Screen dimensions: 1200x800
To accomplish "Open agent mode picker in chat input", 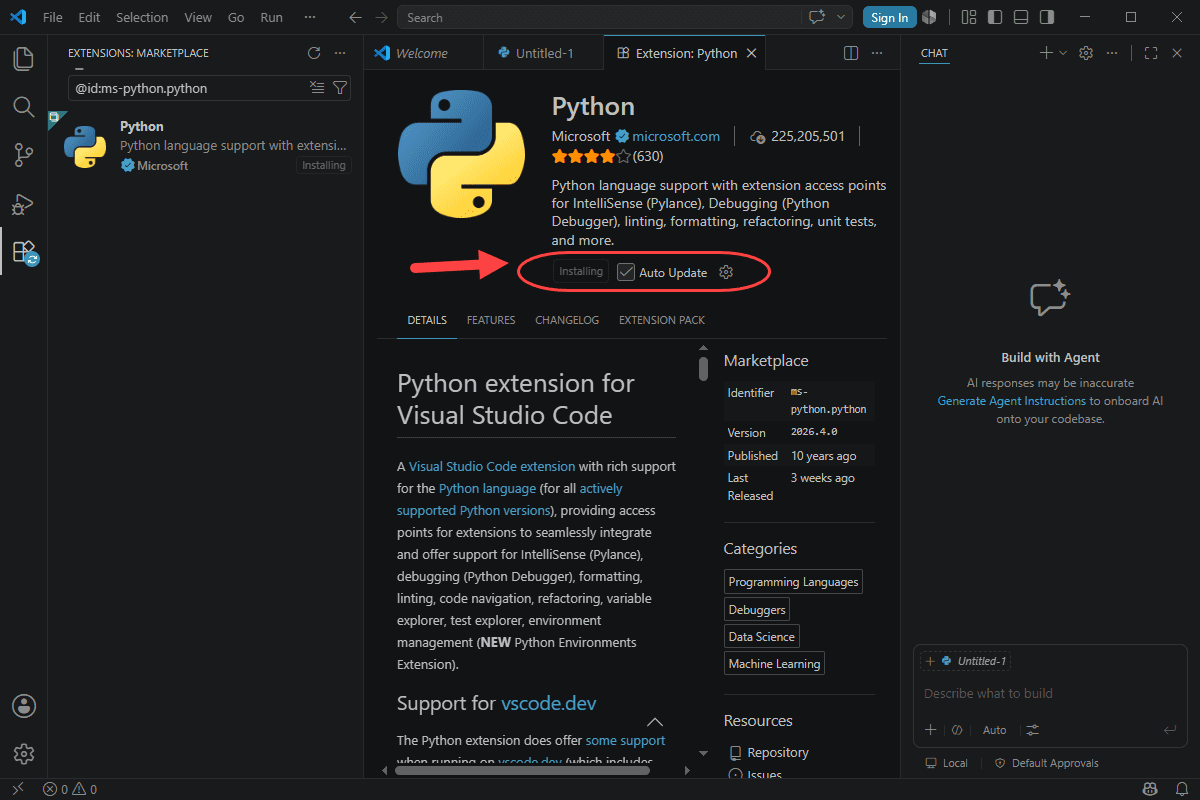I will (957, 730).
